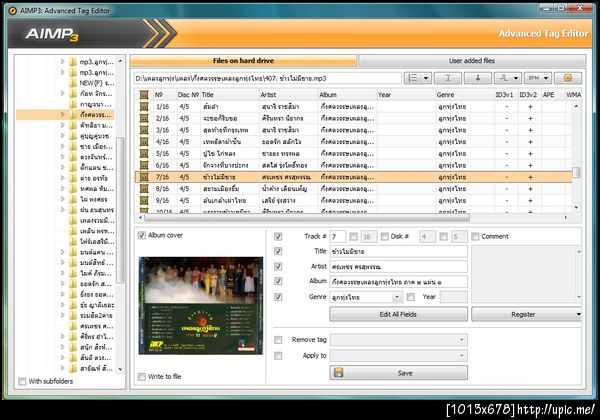
Task: Uncheck the Artist field checkbox
Action: pos(278,266)
